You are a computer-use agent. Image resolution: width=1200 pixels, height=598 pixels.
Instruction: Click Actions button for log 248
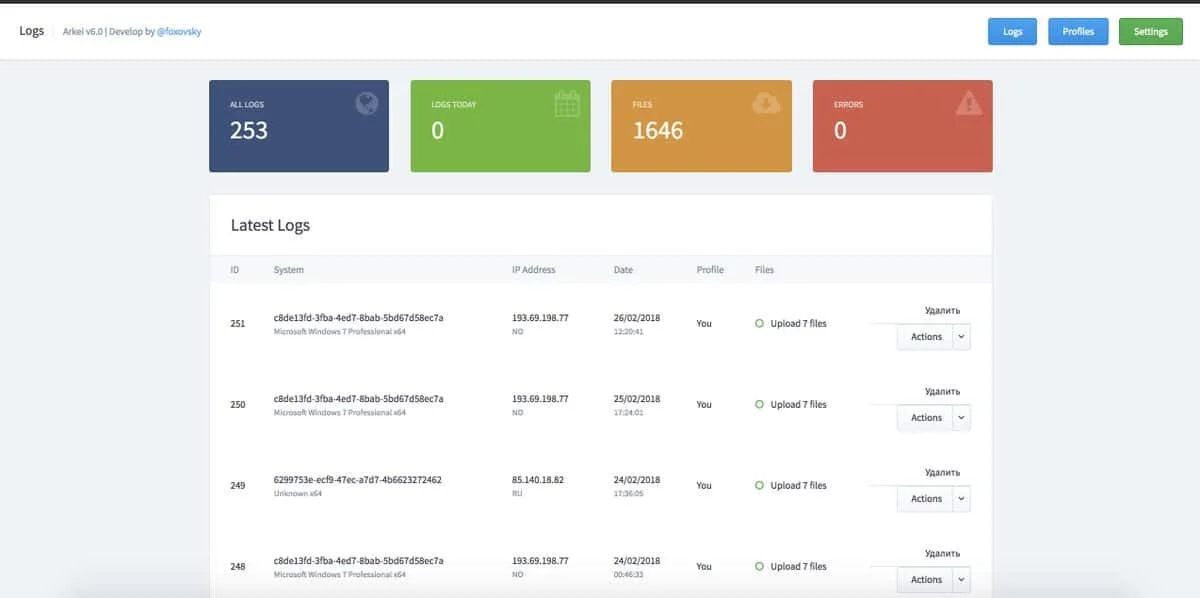(x=926, y=580)
